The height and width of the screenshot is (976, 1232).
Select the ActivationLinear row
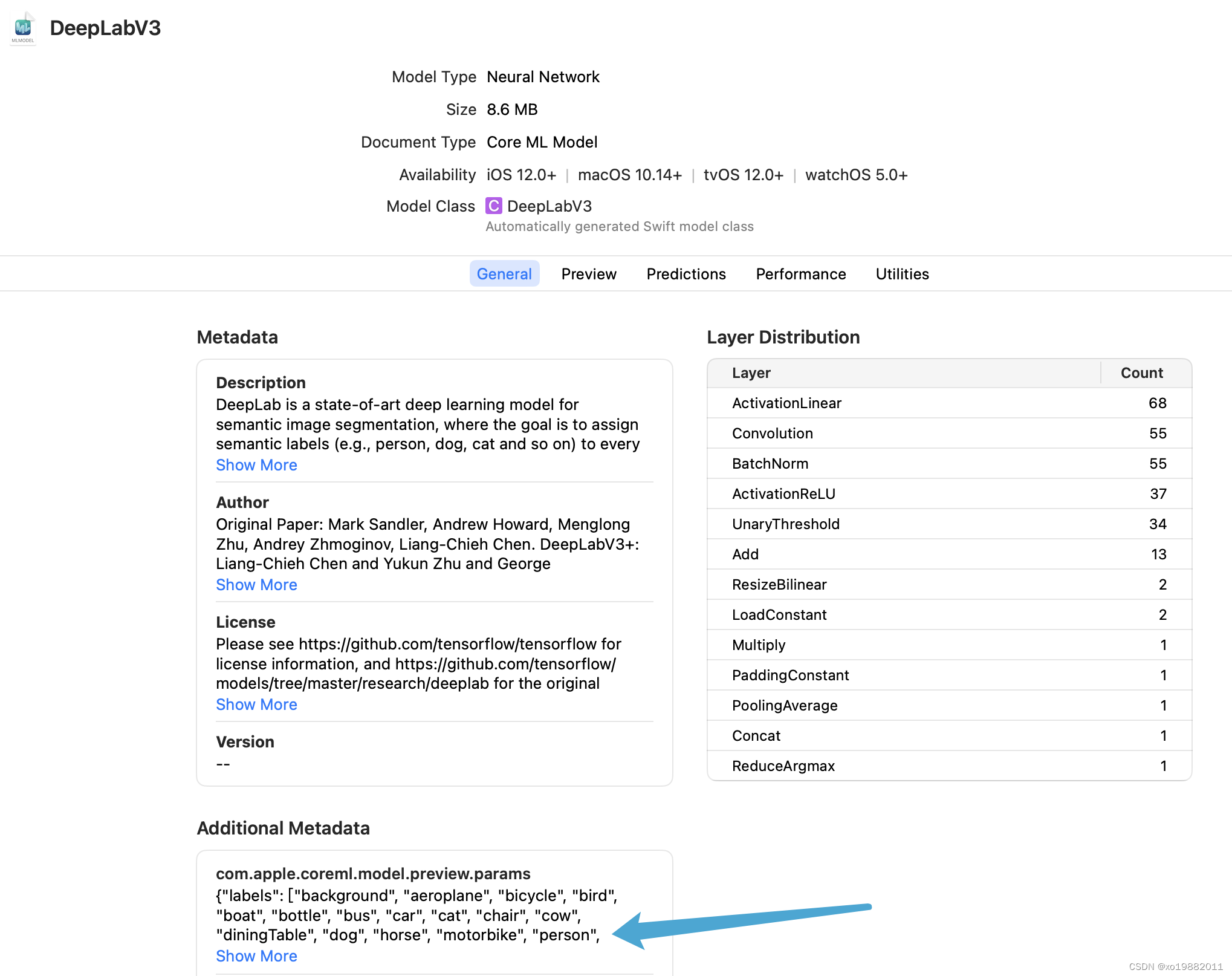click(x=949, y=403)
